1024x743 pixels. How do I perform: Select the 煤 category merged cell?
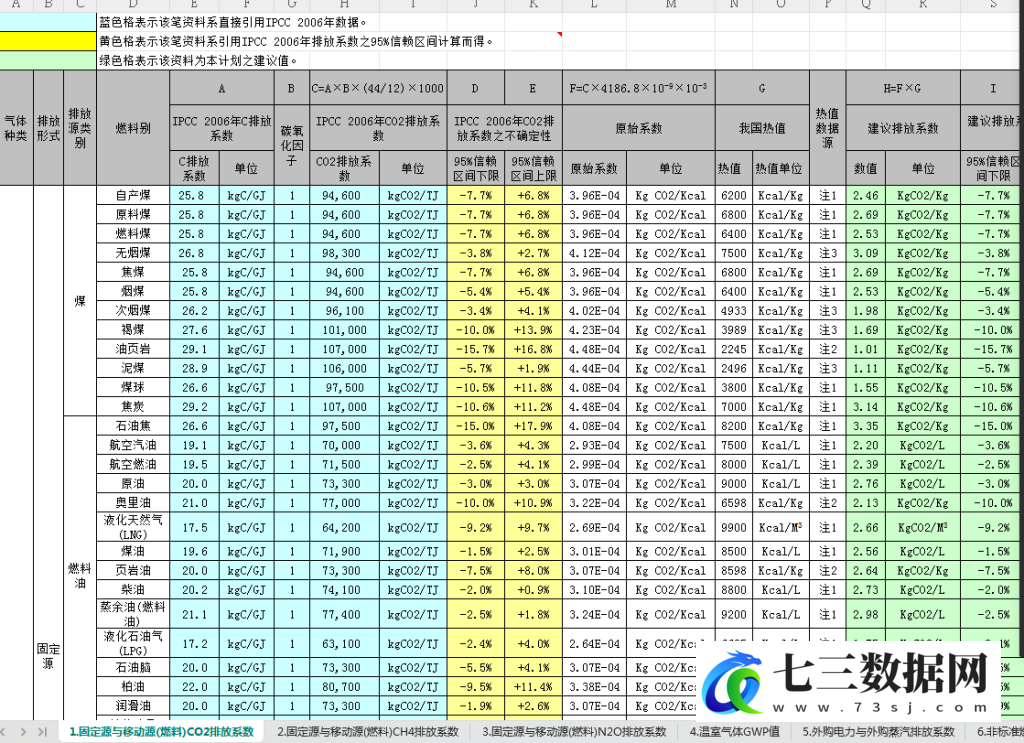[80, 301]
